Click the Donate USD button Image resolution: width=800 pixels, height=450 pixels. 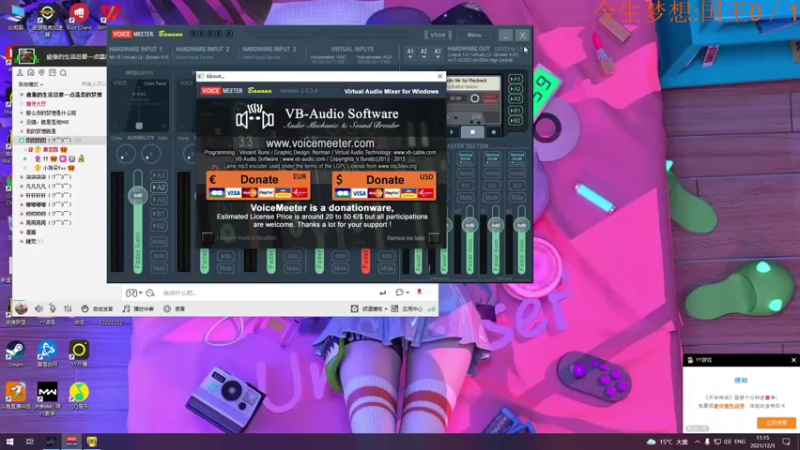(x=384, y=185)
